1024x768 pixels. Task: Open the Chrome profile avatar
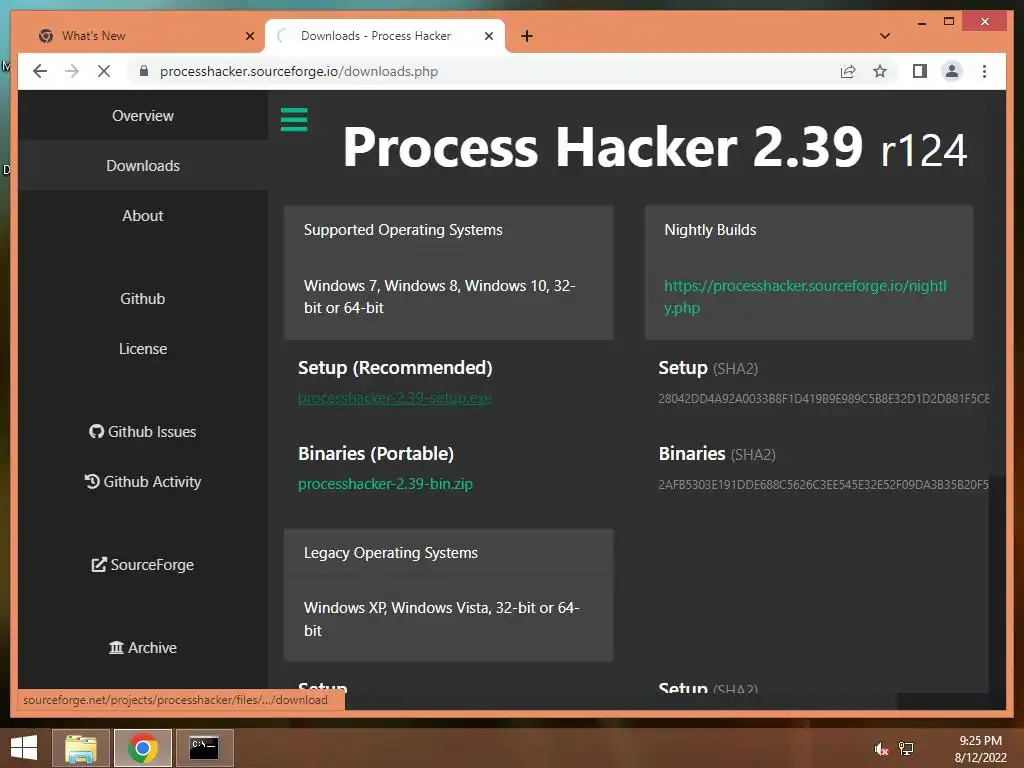tap(952, 71)
